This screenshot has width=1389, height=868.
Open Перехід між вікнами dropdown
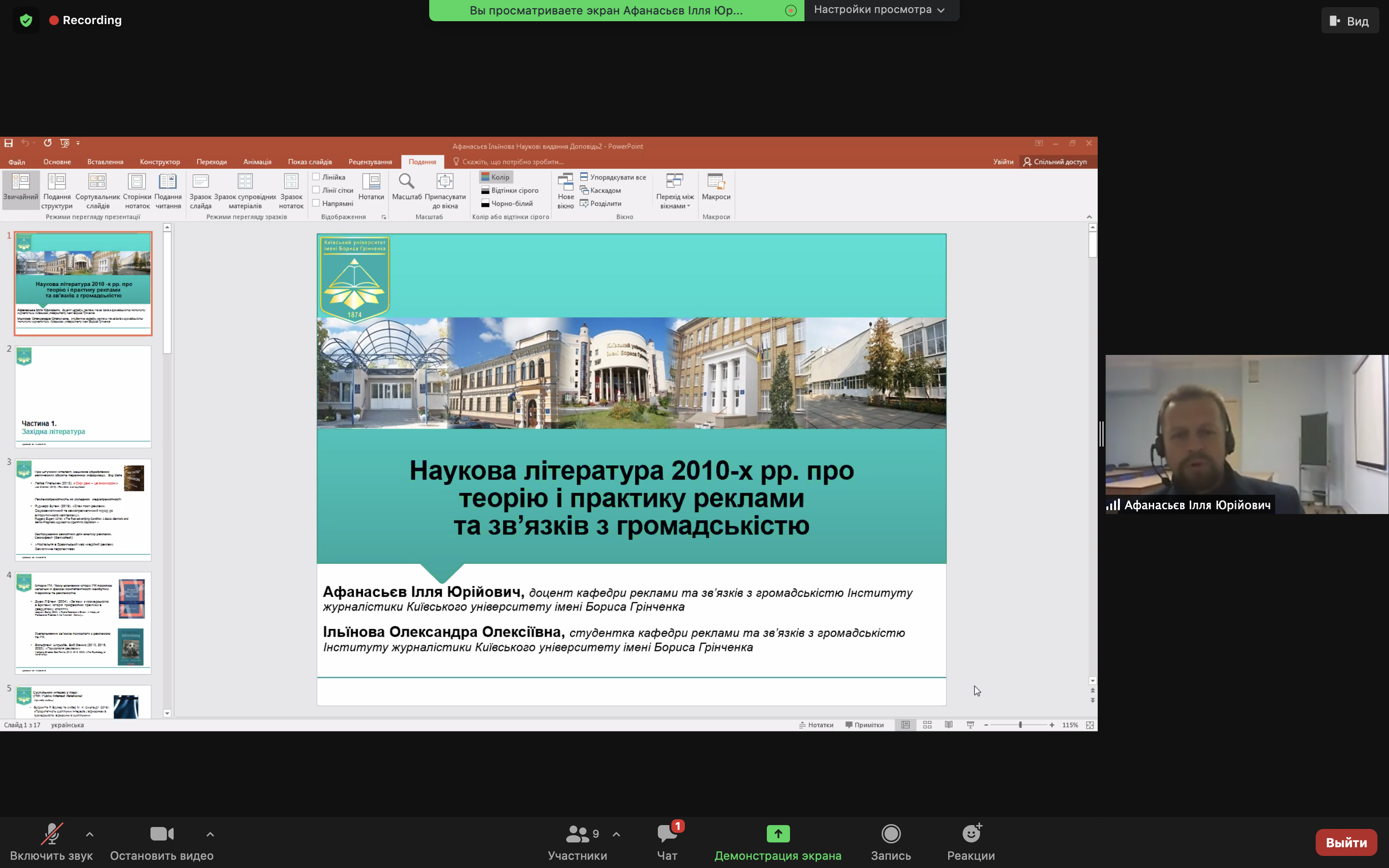pyautogui.click(x=675, y=190)
